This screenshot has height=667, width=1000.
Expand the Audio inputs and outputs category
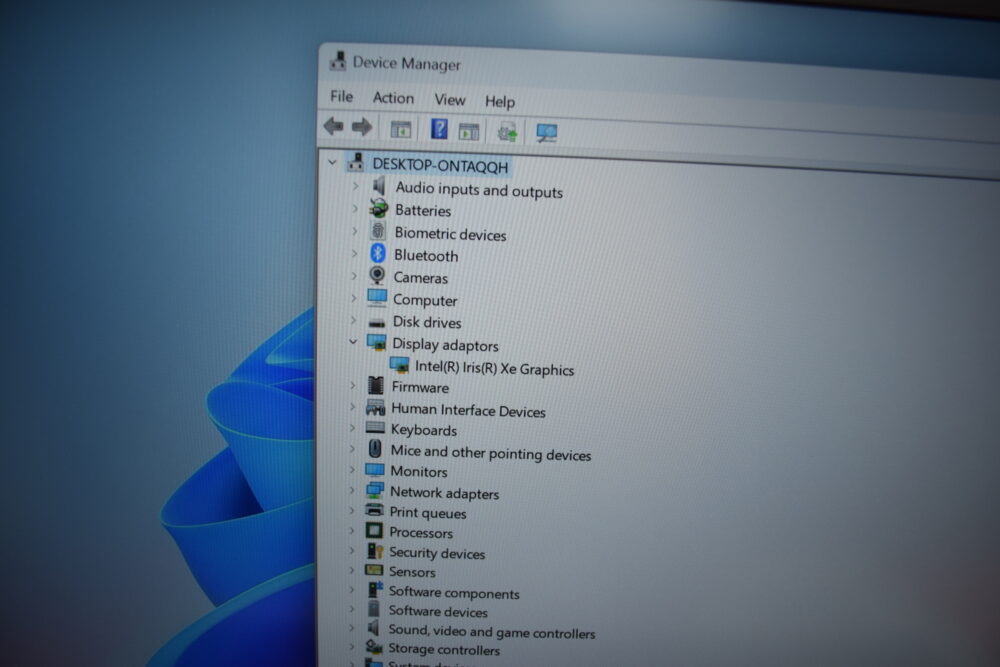click(x=356, y=186)
